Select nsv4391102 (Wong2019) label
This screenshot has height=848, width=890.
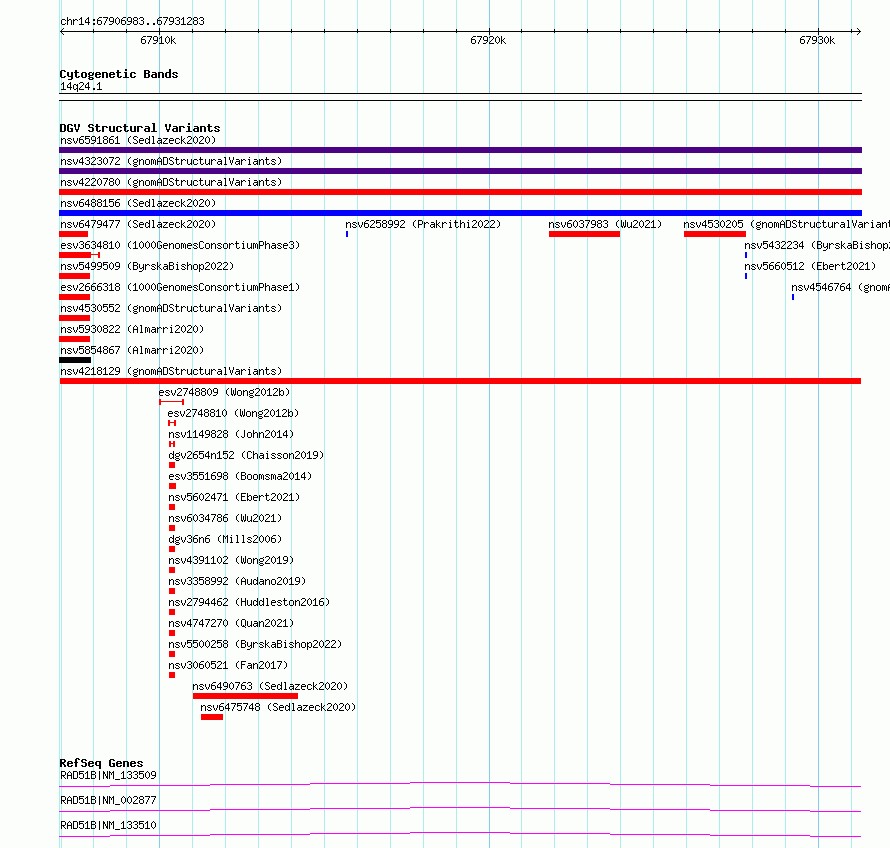[231, 560]
